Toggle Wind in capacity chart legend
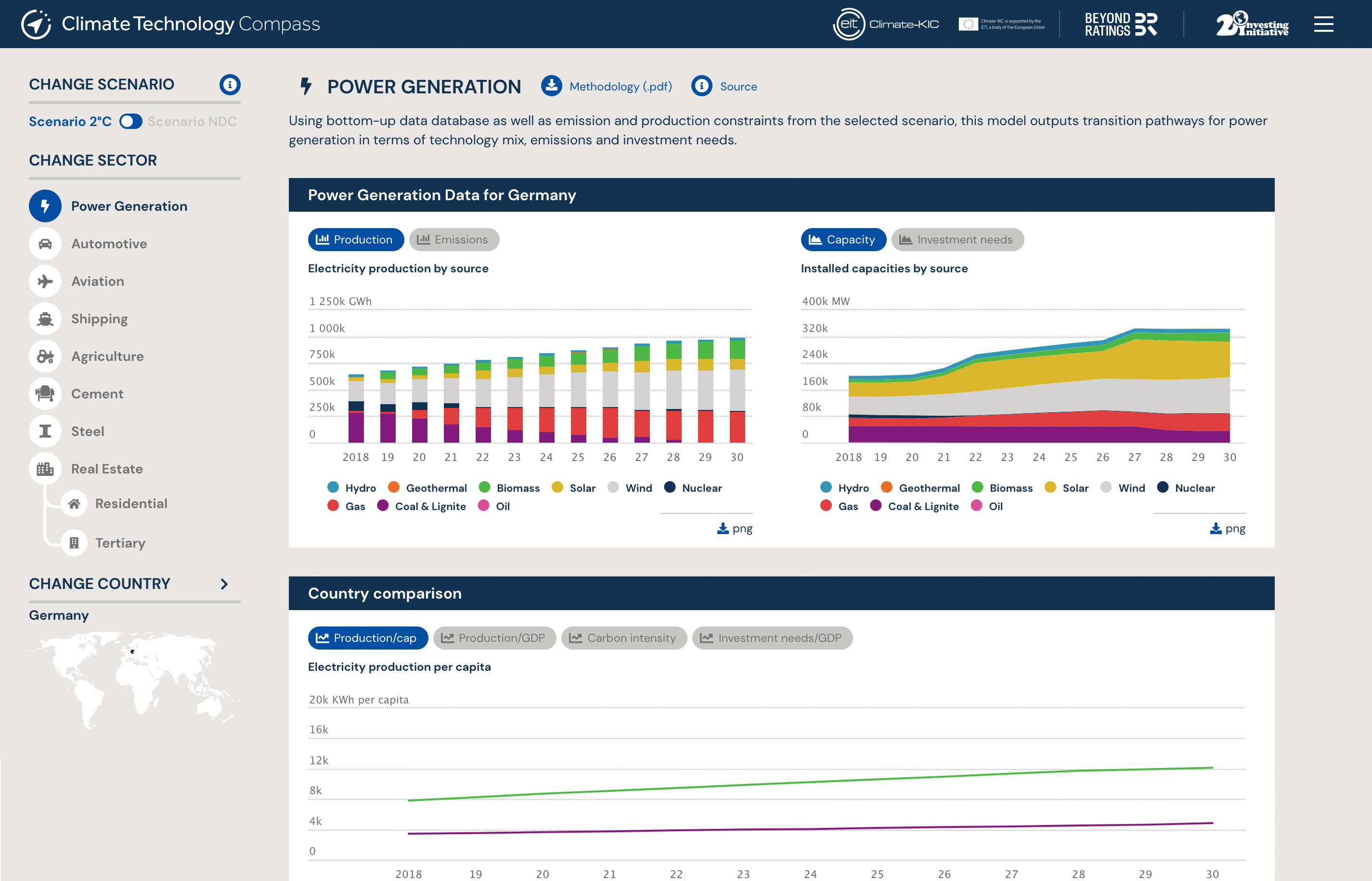This screenshot has width=1372, height=881. click(x=1123, y=488)
